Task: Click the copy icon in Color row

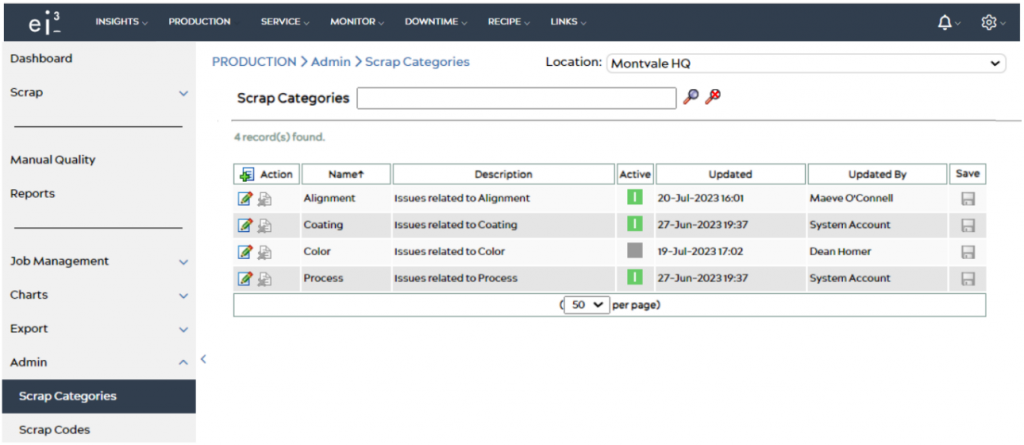Action: coord(264,252)
